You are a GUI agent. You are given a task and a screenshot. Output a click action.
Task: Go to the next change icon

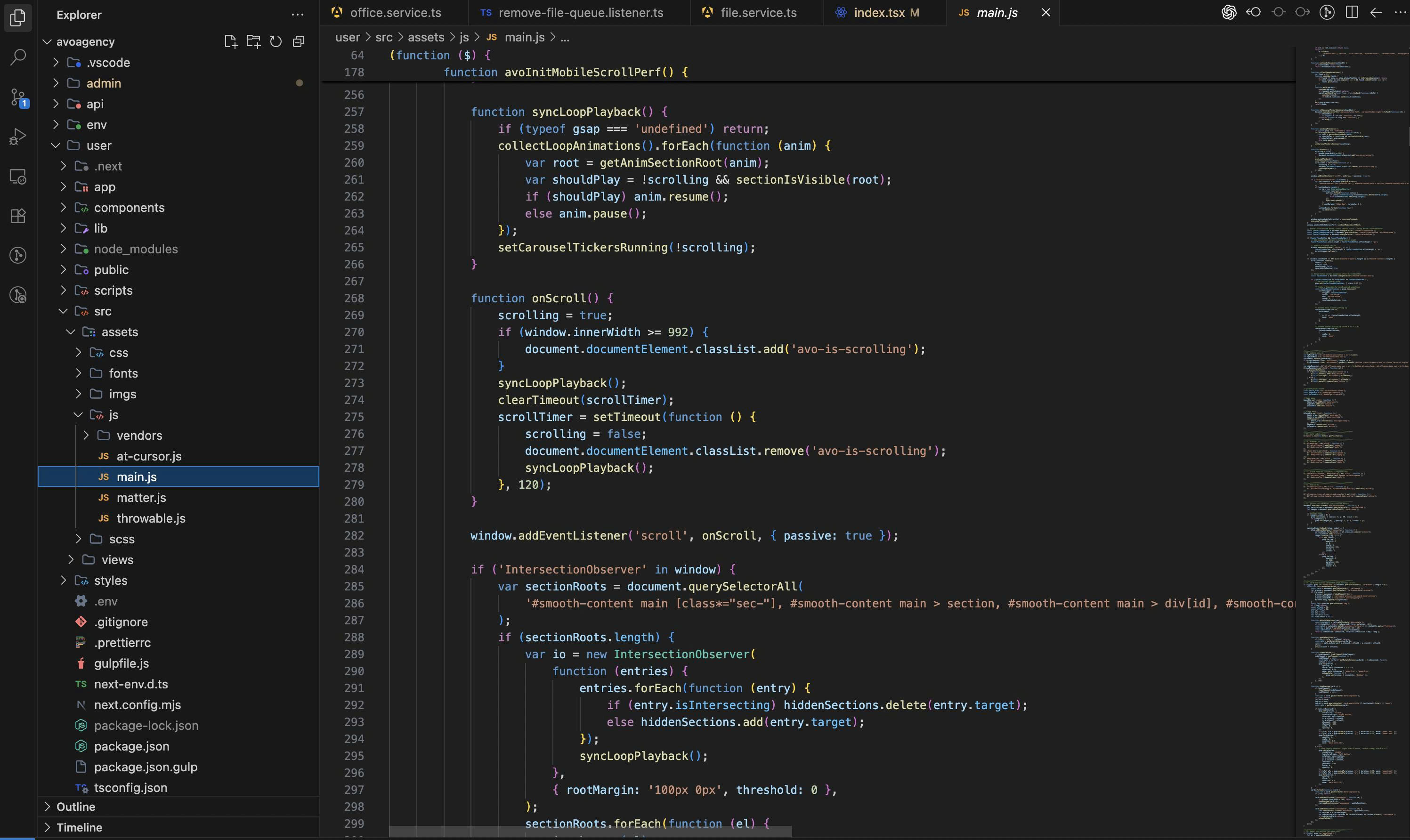tap(1303, 12)
